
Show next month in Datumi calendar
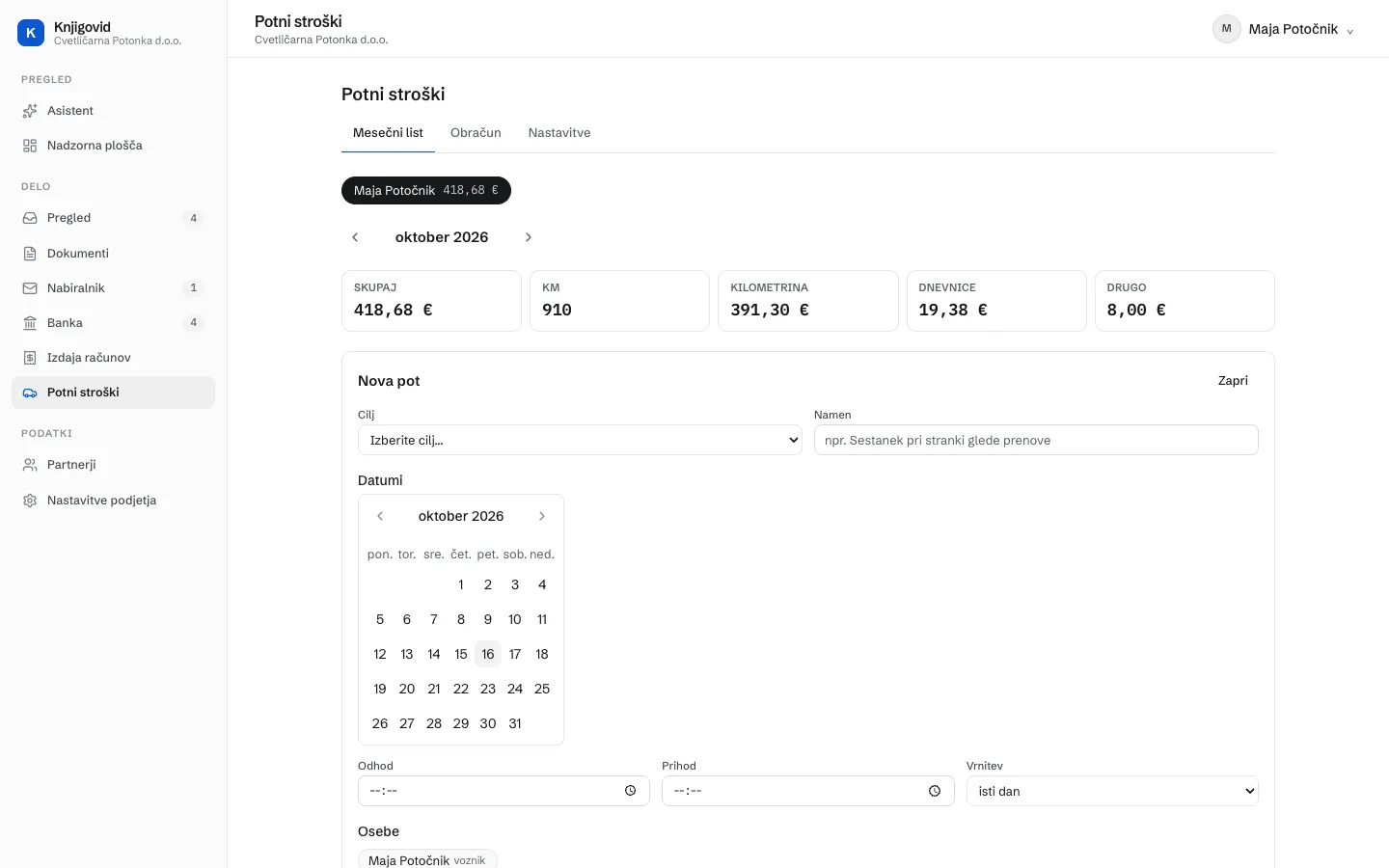point(542,516)
